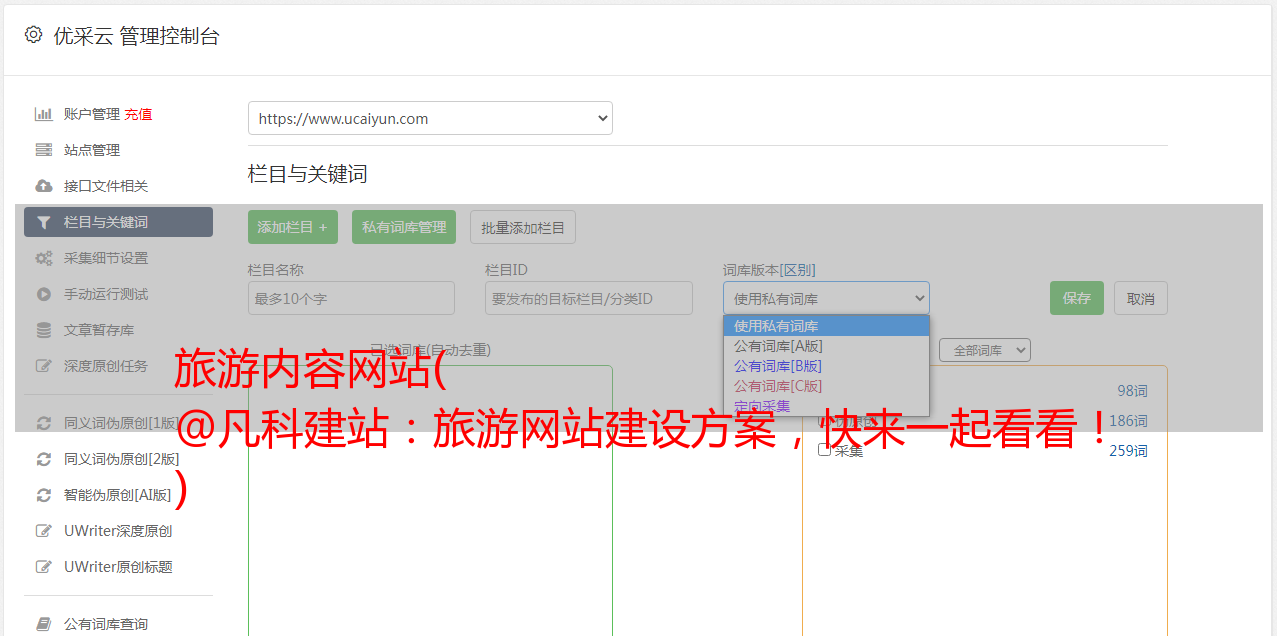Collapse the 词库版本 dropdown showing 使用私有词库
This screenshot has height=636, width=1277.
[826, 298]
